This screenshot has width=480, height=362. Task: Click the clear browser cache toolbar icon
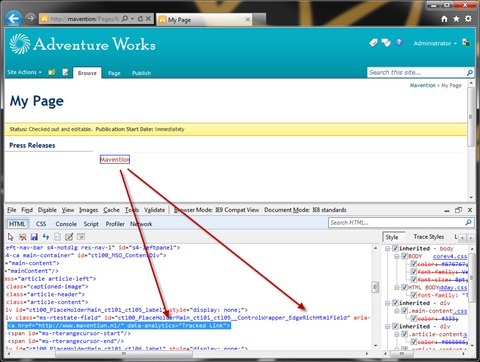[23, 237]
